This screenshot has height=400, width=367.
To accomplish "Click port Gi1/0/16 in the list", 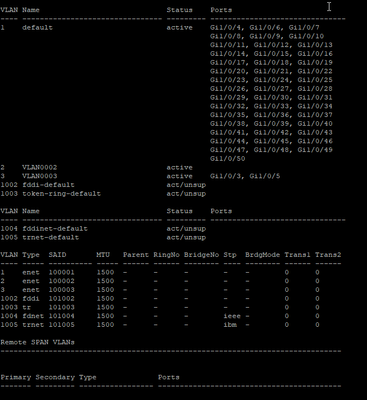I will click(315, 54).
